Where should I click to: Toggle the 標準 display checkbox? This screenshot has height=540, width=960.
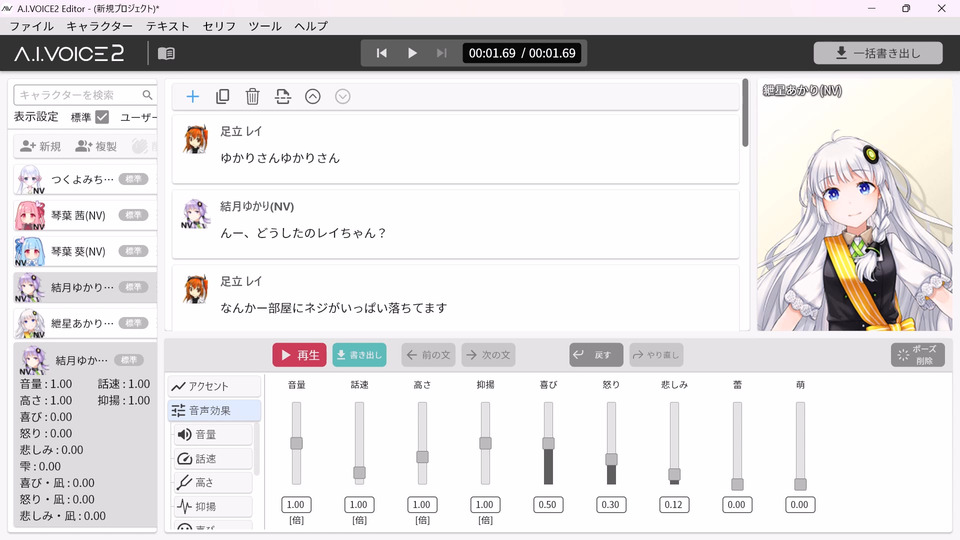pos(102,116)
